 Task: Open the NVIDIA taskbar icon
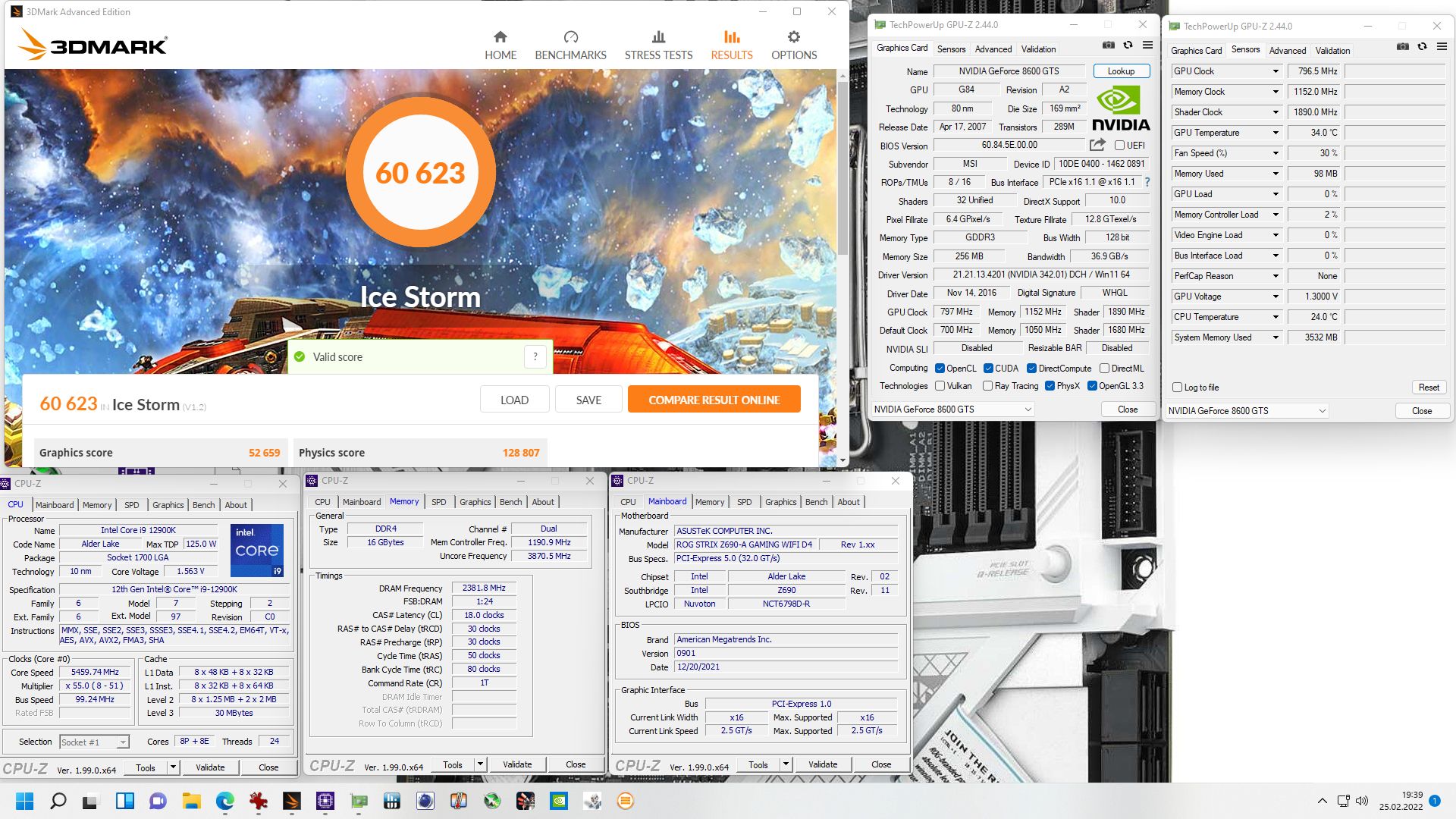[559, 801]
